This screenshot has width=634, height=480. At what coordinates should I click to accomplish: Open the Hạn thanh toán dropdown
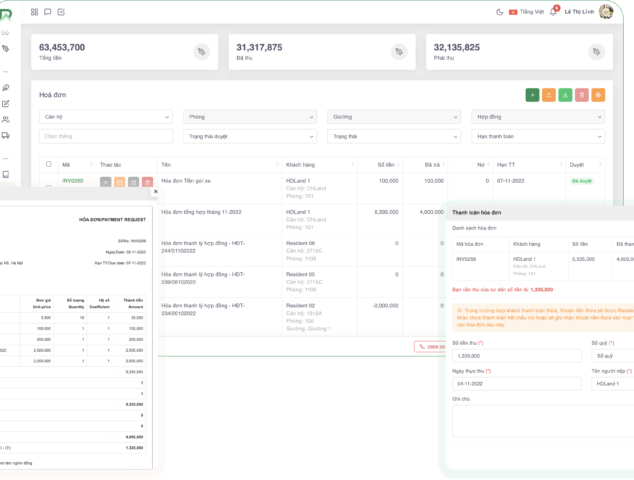click(x=539, y=136)
